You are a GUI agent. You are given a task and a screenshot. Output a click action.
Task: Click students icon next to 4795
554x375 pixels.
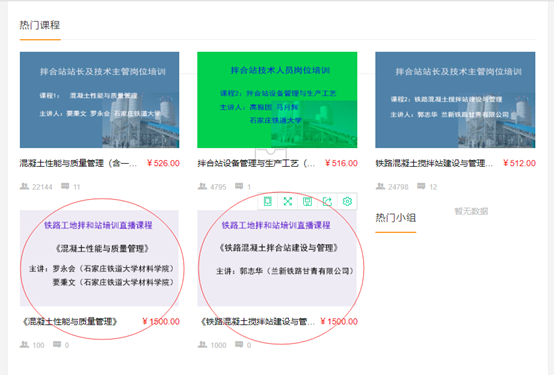click(x=202, y=186)
